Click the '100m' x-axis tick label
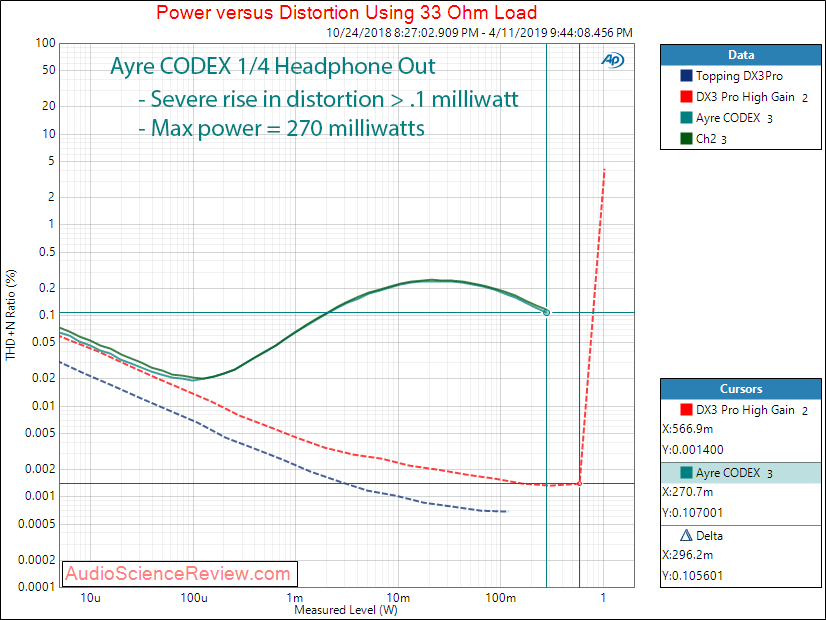 tap(500, 598)
